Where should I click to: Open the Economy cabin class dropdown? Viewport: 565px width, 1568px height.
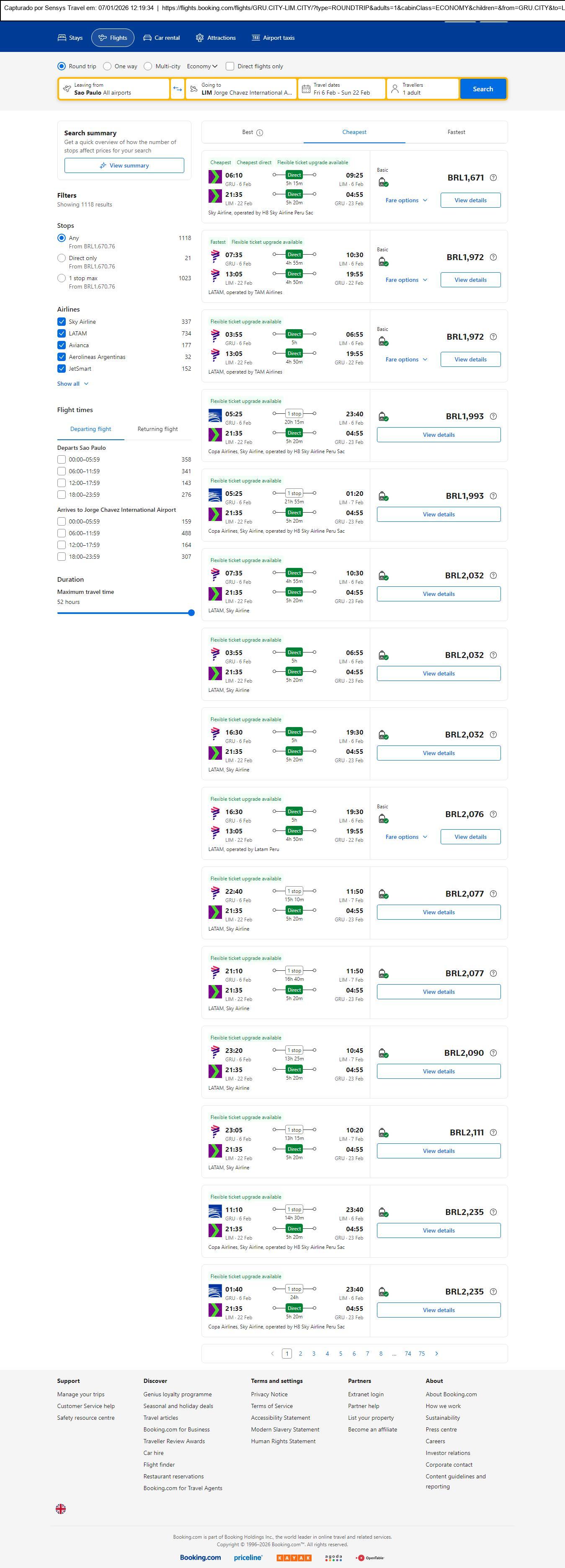click(x=202, y=66)
